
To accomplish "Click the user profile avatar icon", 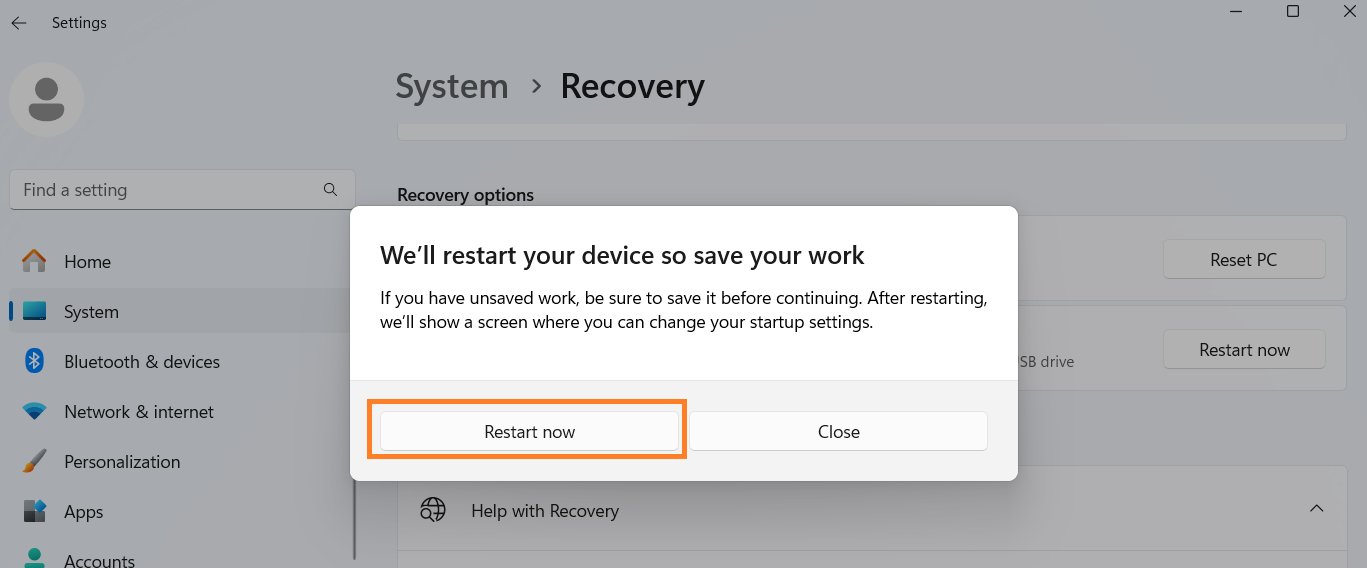I will point(46,99).
